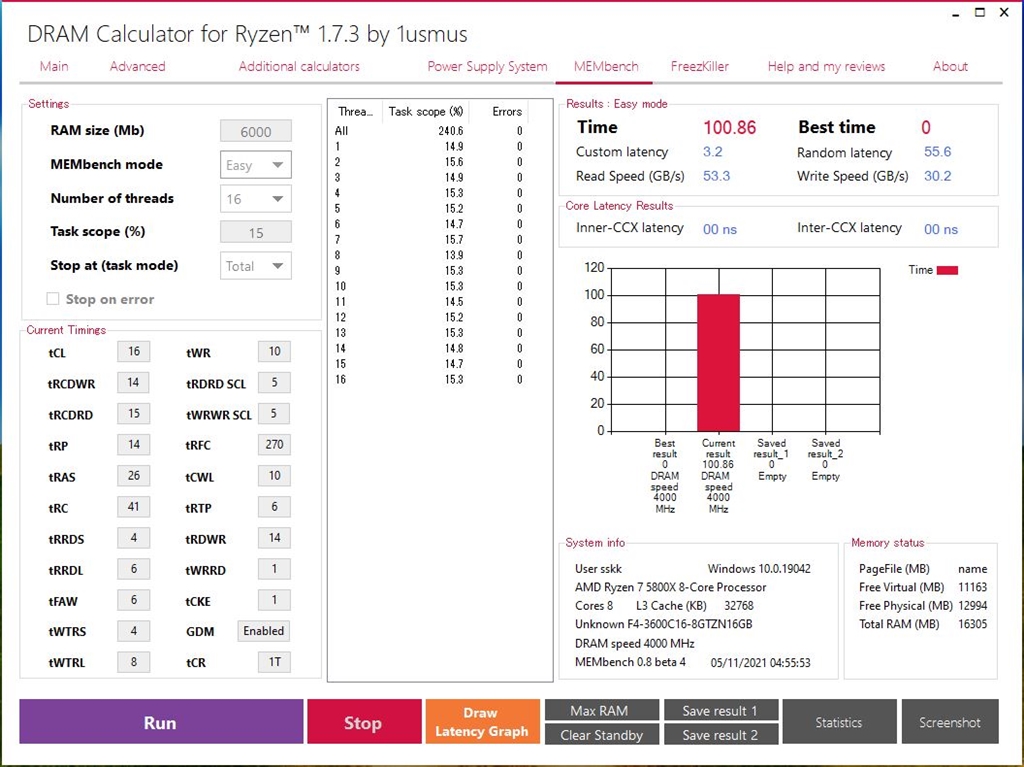Viewport: 1024px width, 767px height.
Task: Click the tRC value 41 field
Action: [133, 506]
